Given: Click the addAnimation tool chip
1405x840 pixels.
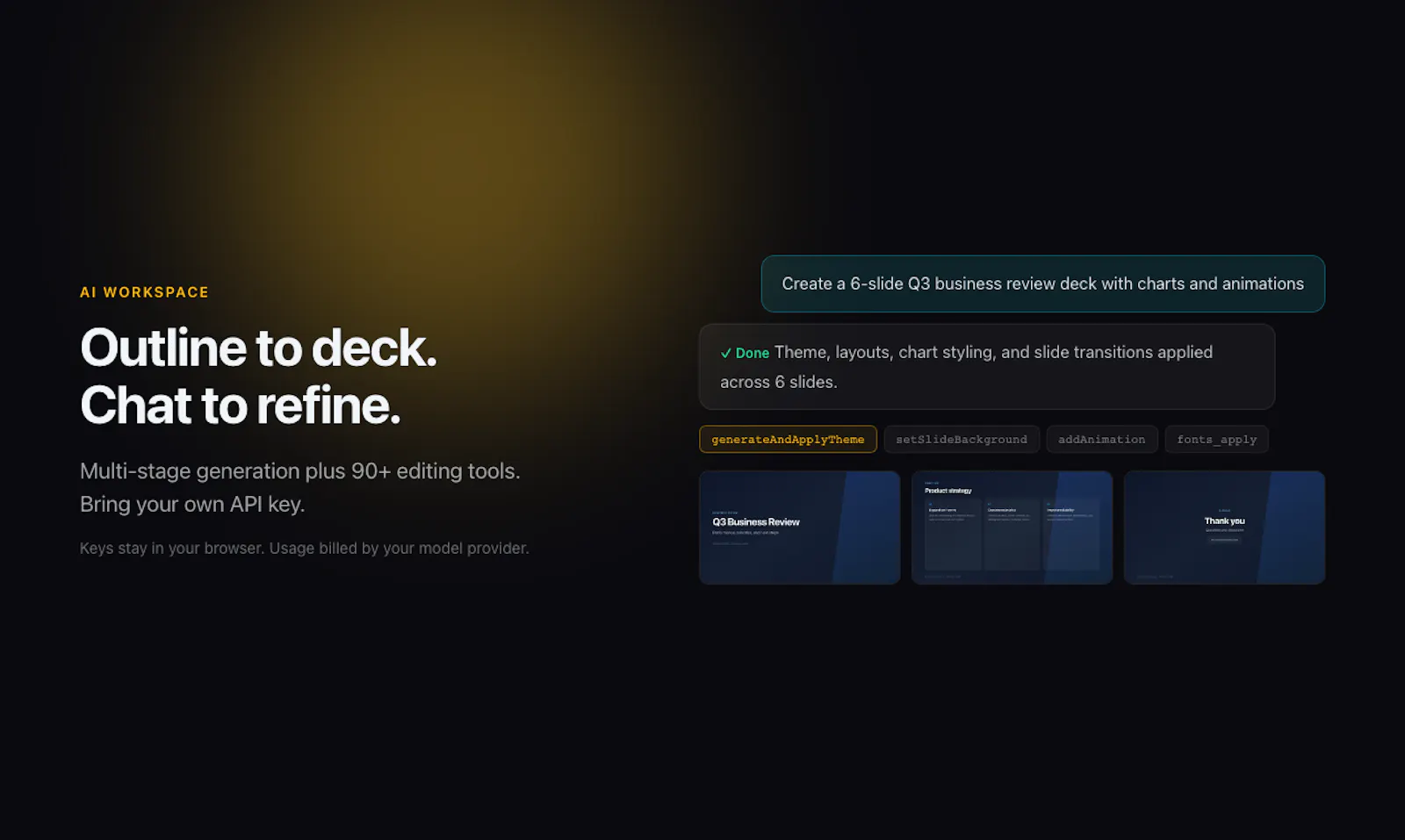Looking at the screenshot, I should coord(1102,439).
